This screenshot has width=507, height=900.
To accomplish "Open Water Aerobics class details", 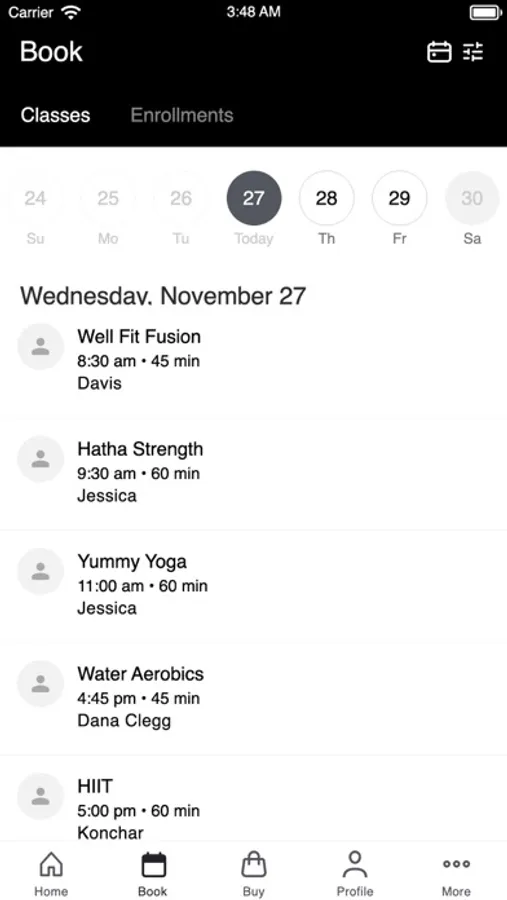I will click(253, 699).
